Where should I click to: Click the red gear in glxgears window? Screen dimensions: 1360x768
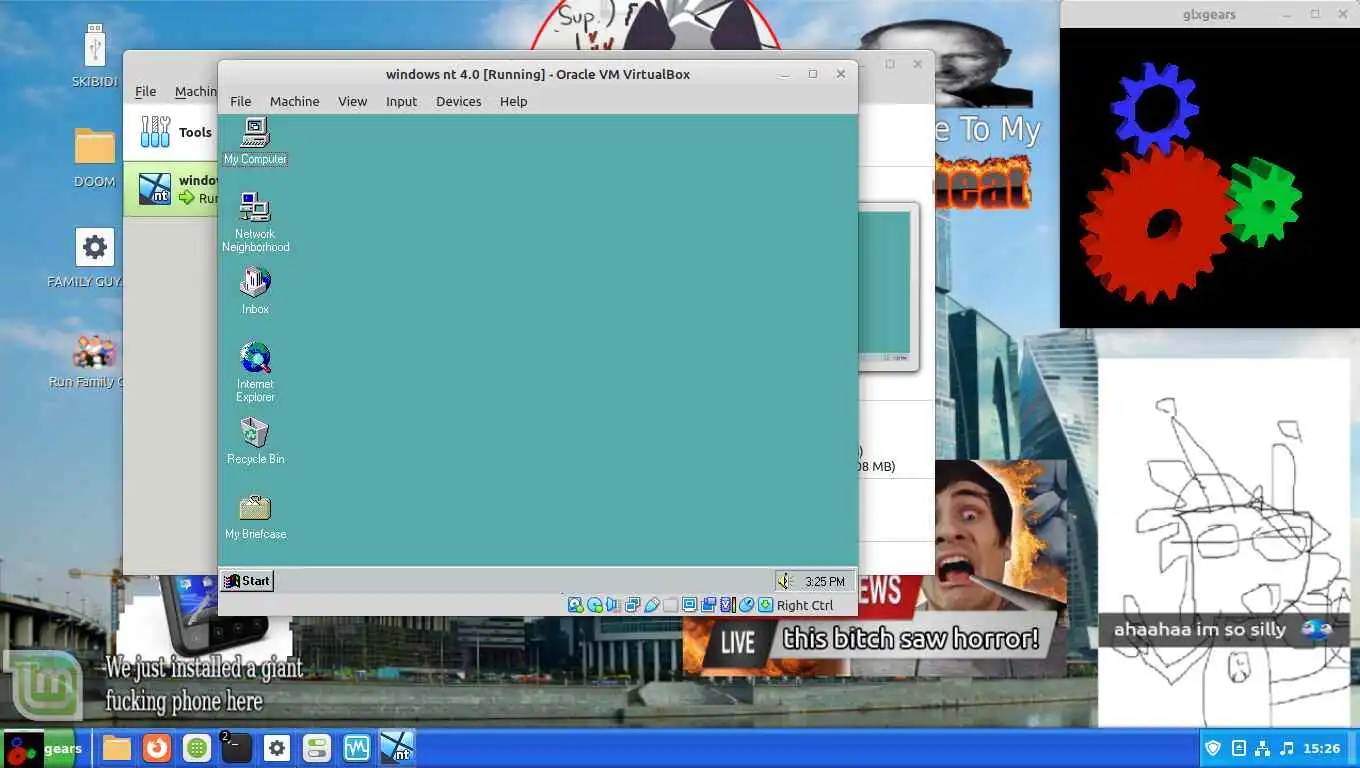[x=1155, y=225]
